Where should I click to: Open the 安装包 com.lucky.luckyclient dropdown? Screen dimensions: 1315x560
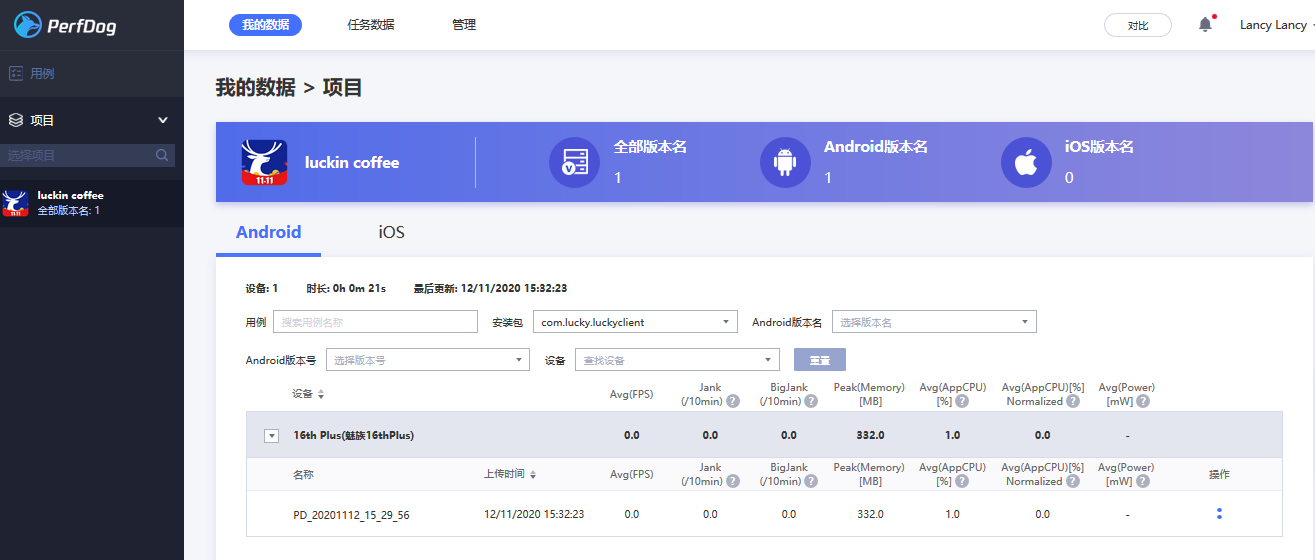click(635, 322)
